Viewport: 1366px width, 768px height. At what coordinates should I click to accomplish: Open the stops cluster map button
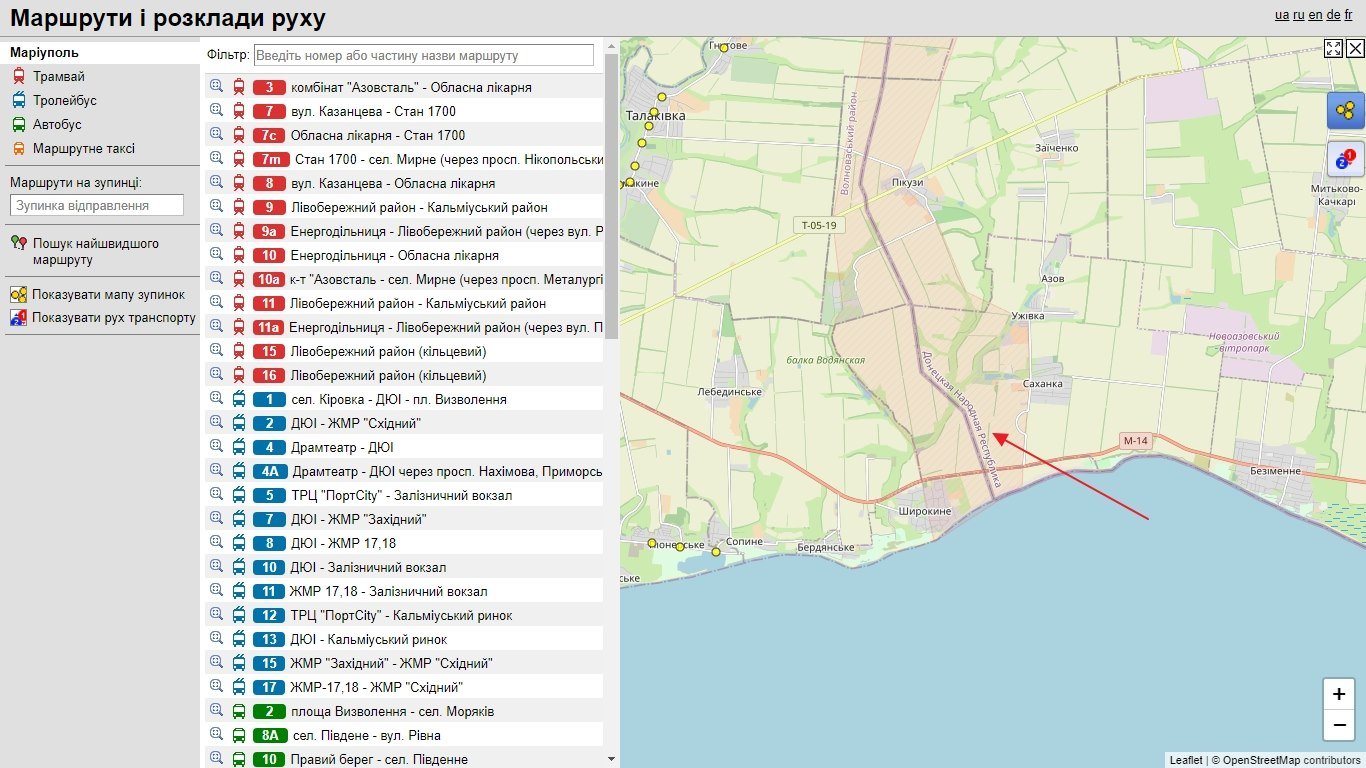(x=1345, y=110)
